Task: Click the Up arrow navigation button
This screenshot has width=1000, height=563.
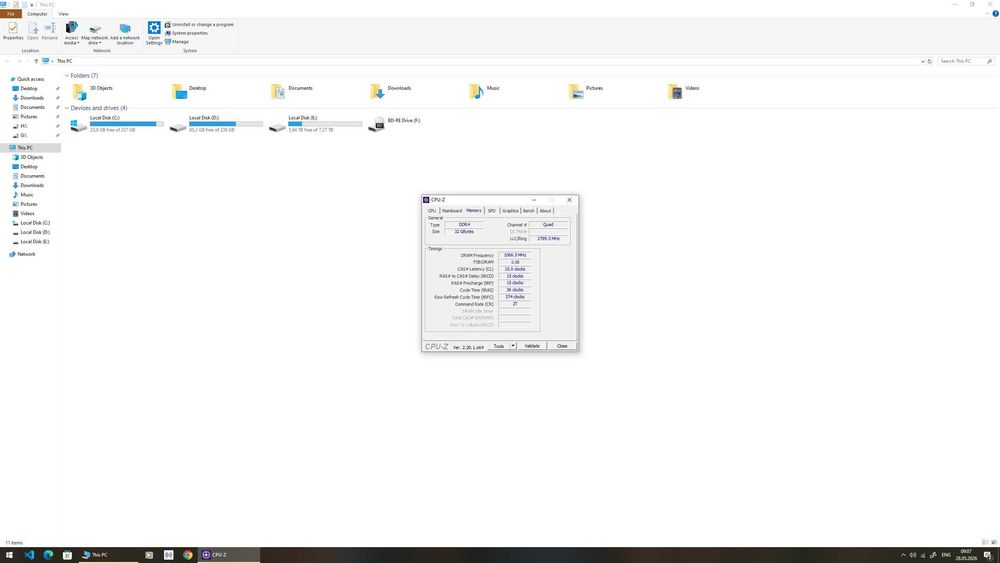Action: coord(36,61)
